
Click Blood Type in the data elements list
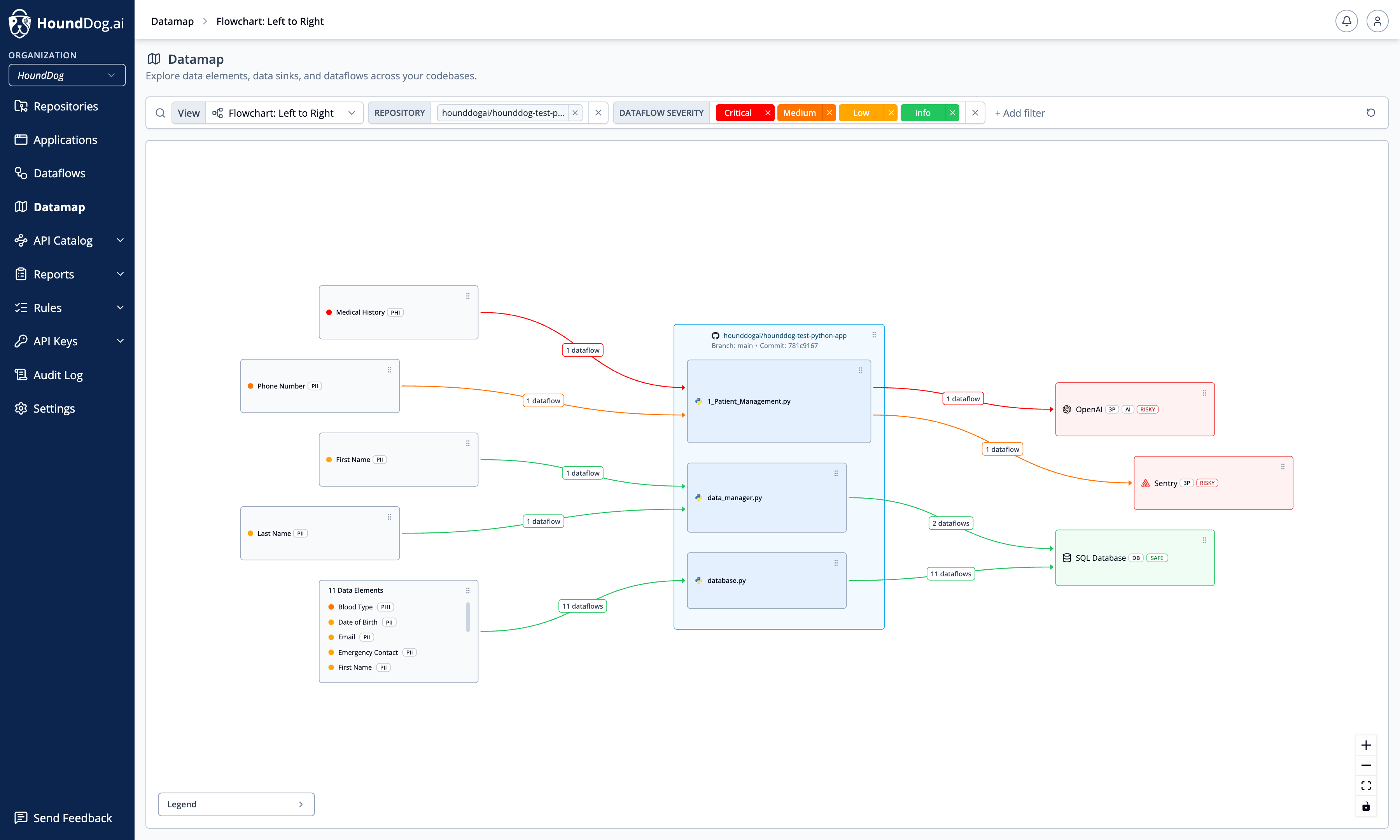(355, 607)
